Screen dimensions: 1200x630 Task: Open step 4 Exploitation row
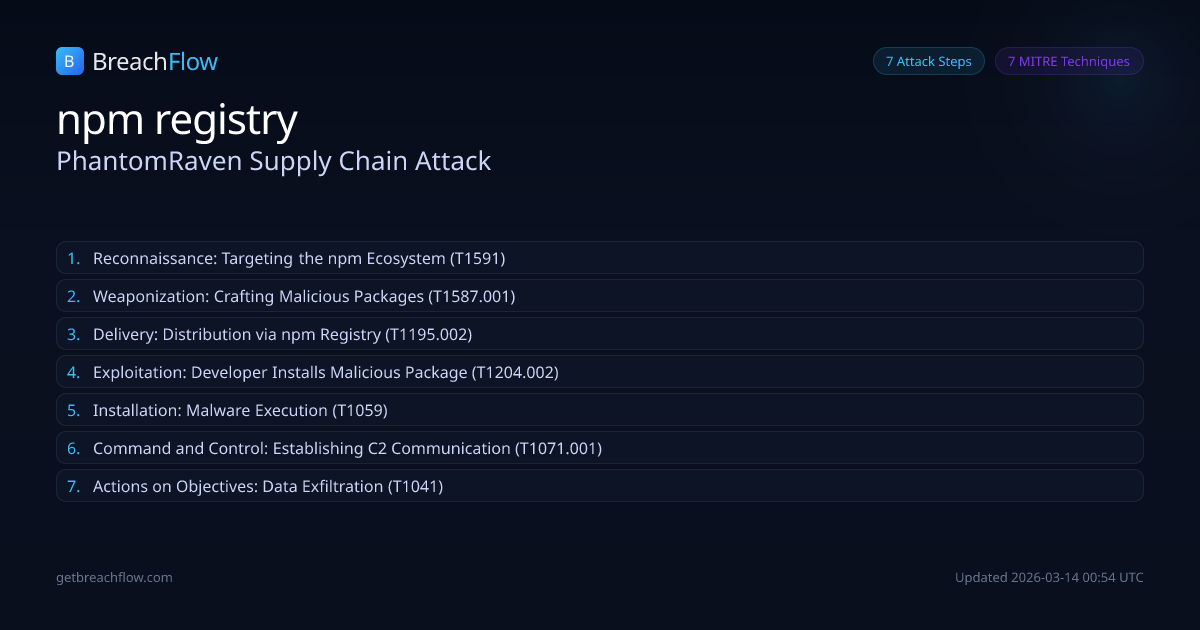(x=599, y=372)
